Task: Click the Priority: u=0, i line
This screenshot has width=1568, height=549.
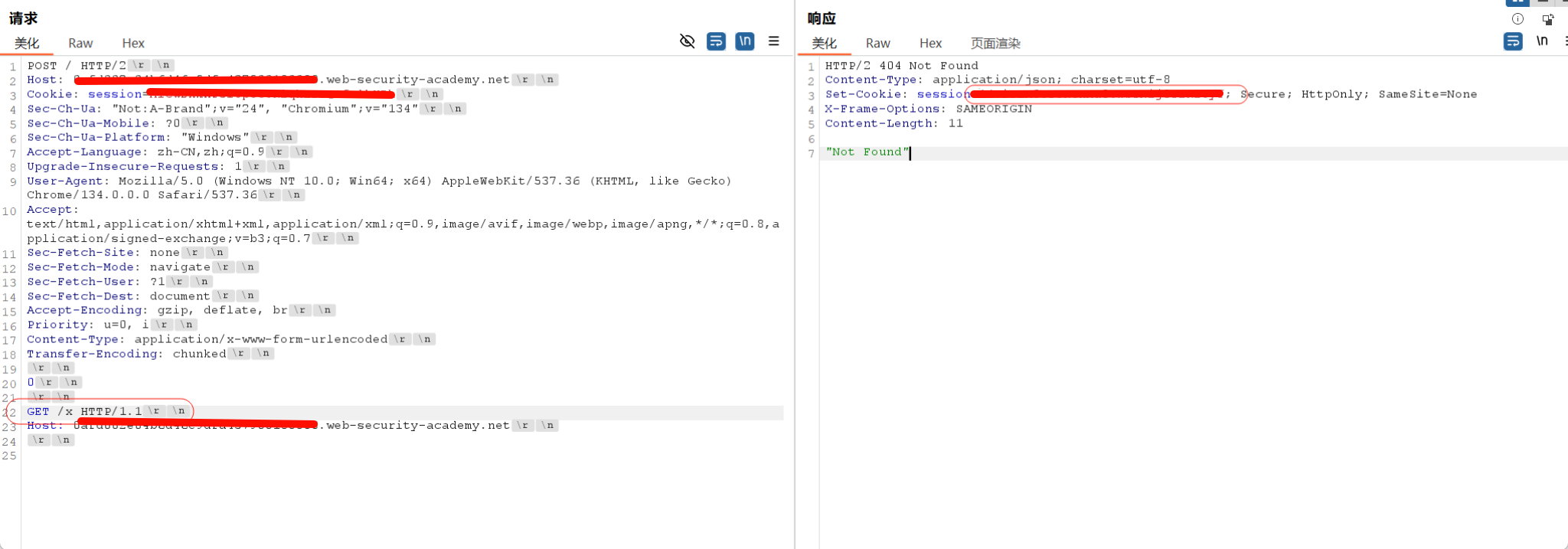Action: [88, 325]
